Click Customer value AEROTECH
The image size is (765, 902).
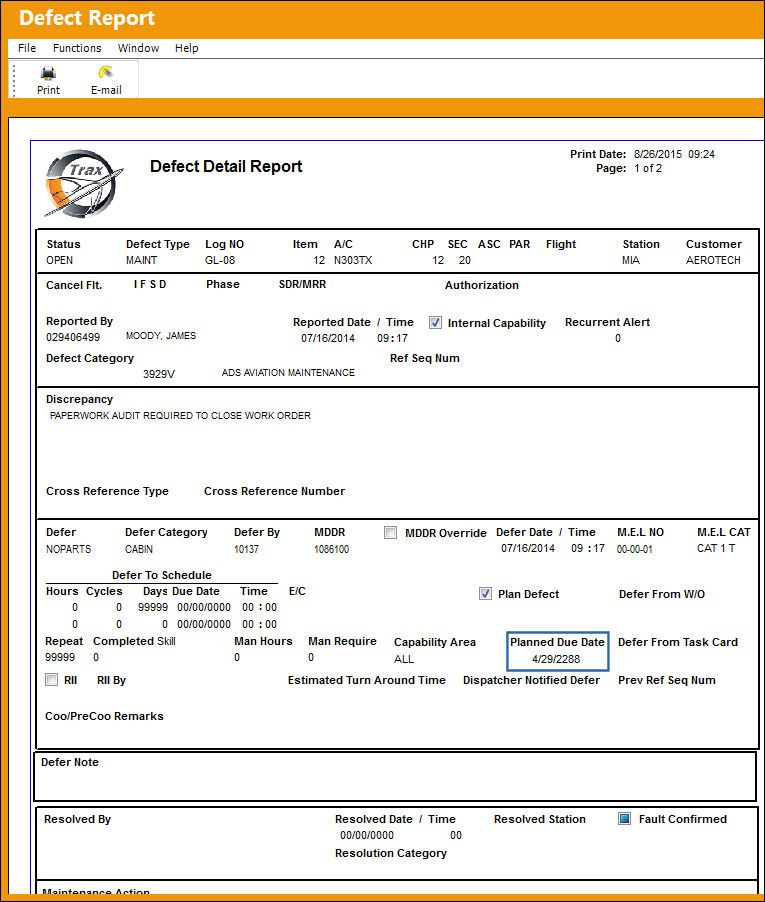[x=713, y=261]
